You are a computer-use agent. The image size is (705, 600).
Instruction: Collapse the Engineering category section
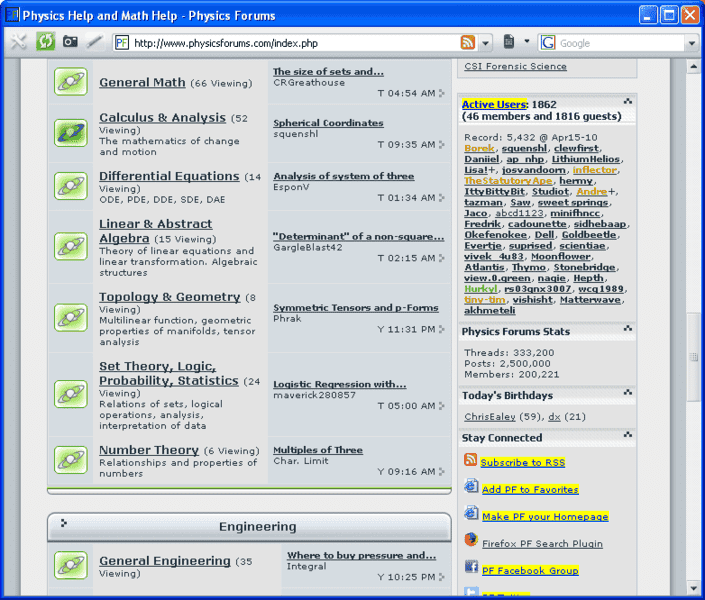point(63,523)
